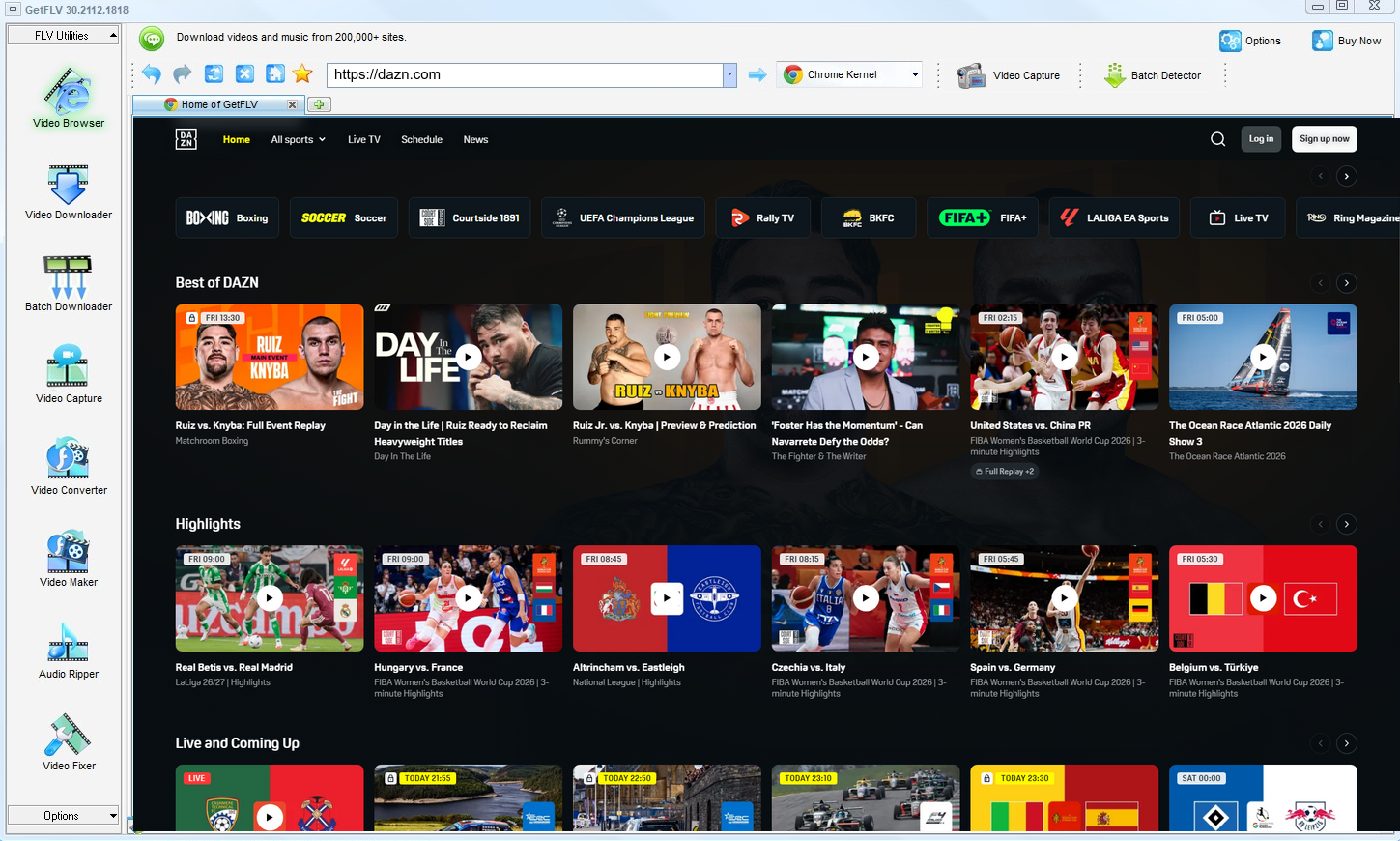The image size is (1400, 841).
Task: Click the DAZN search magnifier icon
Action: (1217, 139)
